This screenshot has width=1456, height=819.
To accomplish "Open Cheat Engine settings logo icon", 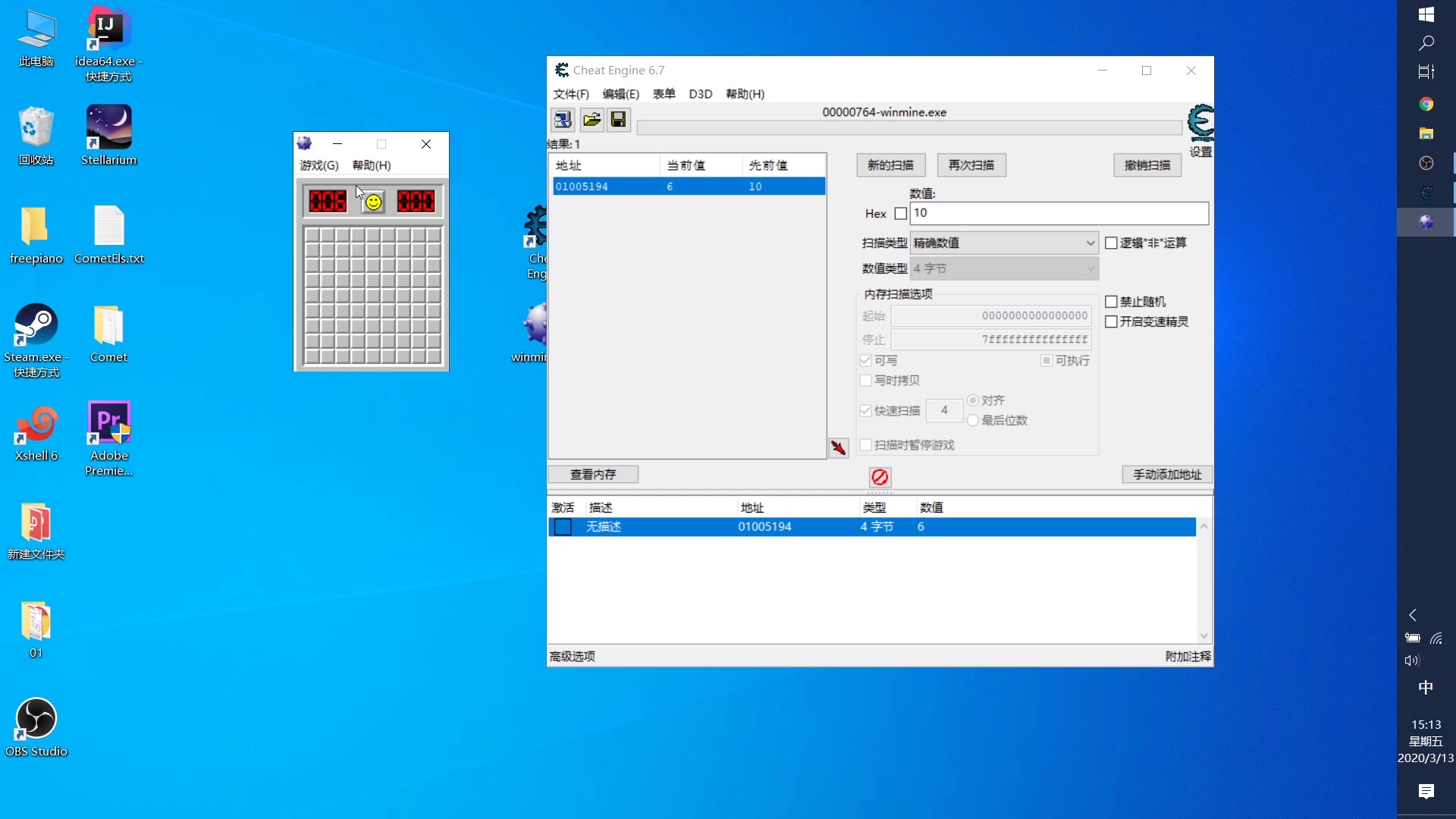I will pos(1200,124).
